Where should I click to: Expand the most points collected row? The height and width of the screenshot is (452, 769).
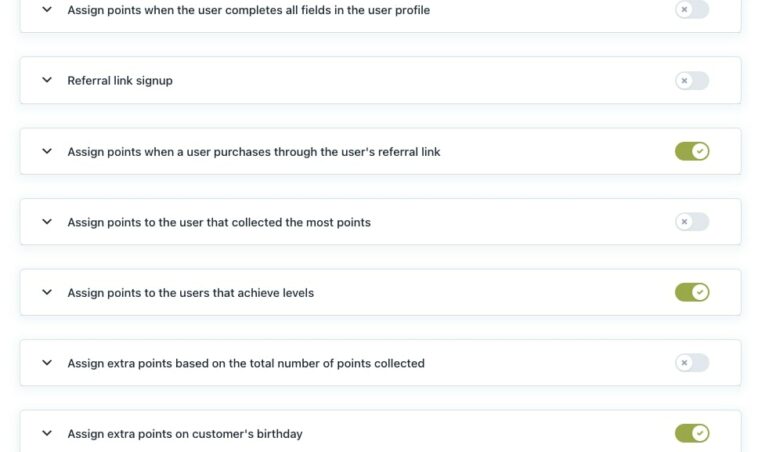[x=47, y=222]
